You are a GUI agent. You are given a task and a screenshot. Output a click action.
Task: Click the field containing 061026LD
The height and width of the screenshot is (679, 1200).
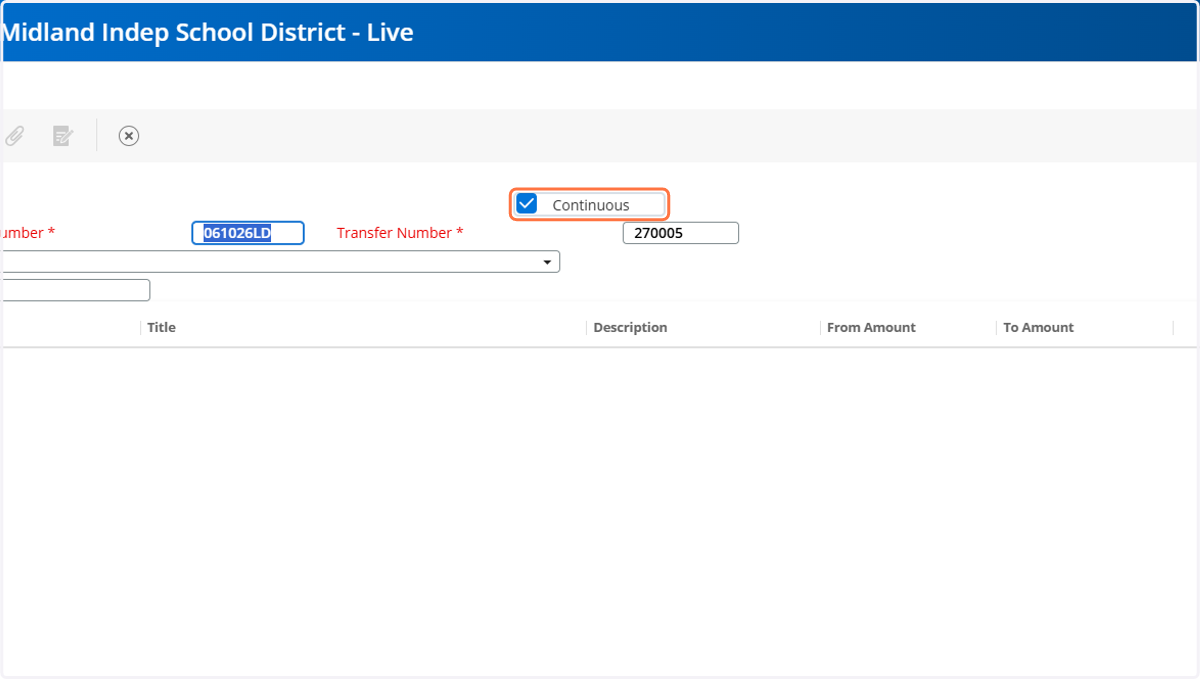[248, 233]
